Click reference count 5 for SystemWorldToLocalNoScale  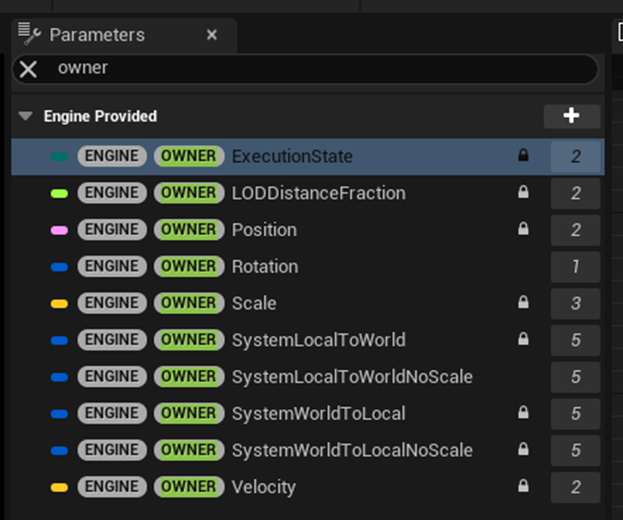point(575,450)
